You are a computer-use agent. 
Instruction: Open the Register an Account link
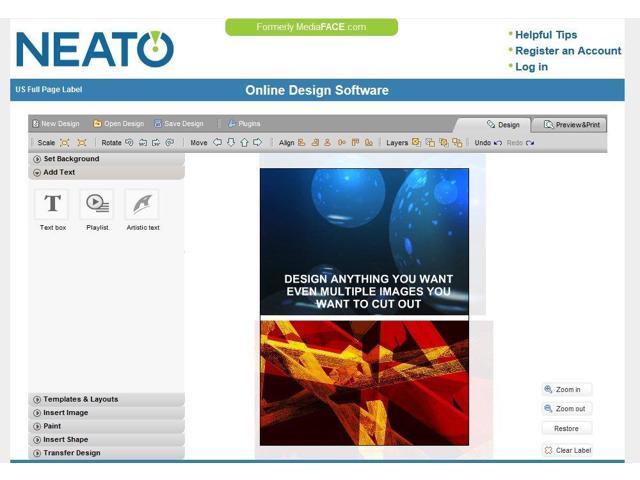(x=568, y=51)
